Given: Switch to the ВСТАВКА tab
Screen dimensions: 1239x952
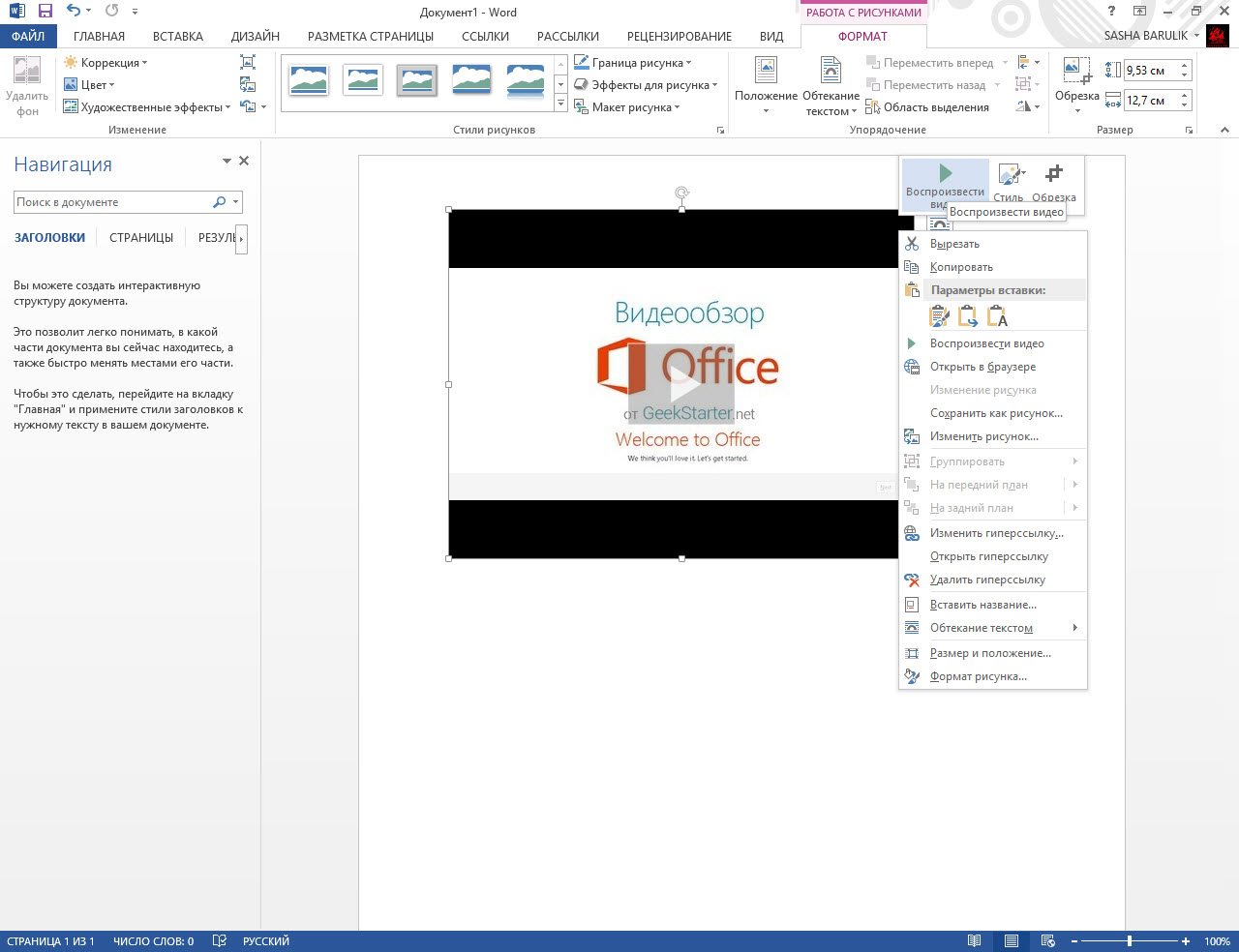Looking at the screenshot, I should coord(178,36).
